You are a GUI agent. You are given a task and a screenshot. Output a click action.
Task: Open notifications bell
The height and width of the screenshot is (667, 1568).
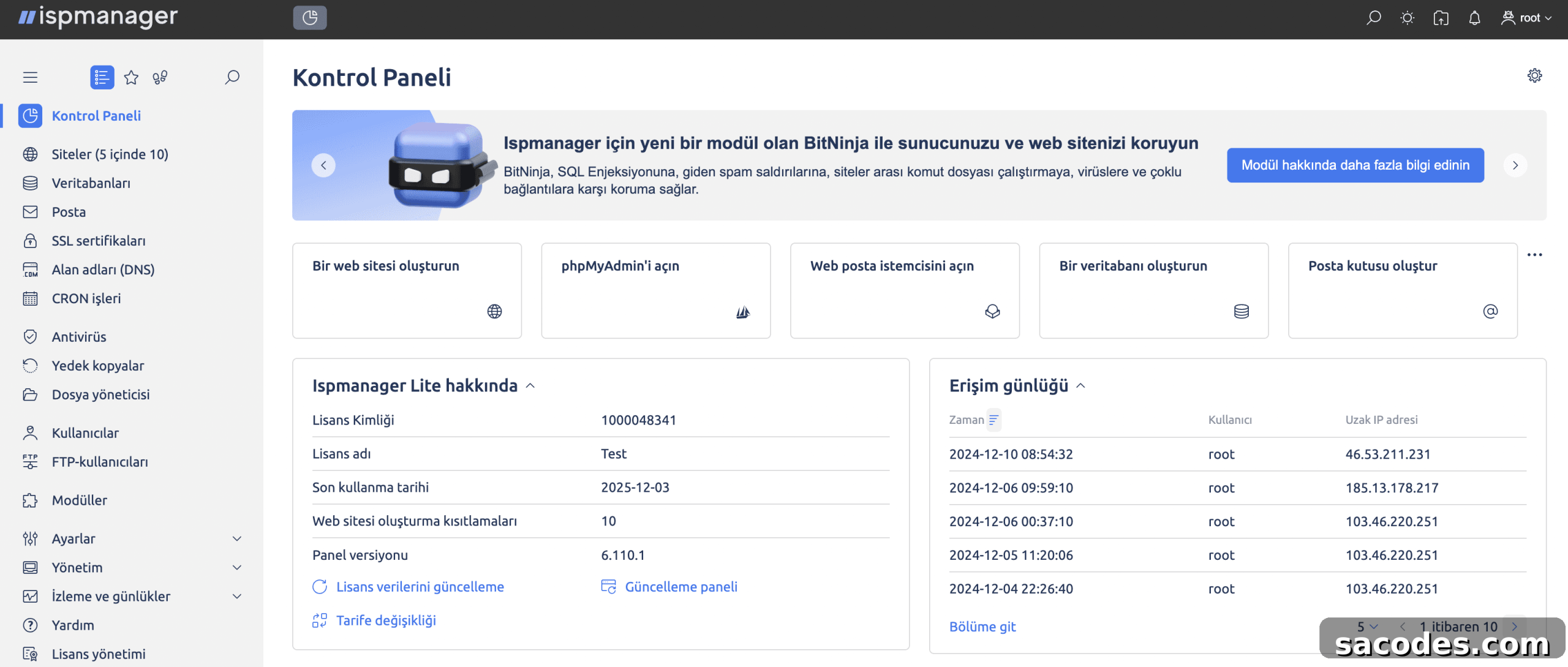click(1474, 18)
